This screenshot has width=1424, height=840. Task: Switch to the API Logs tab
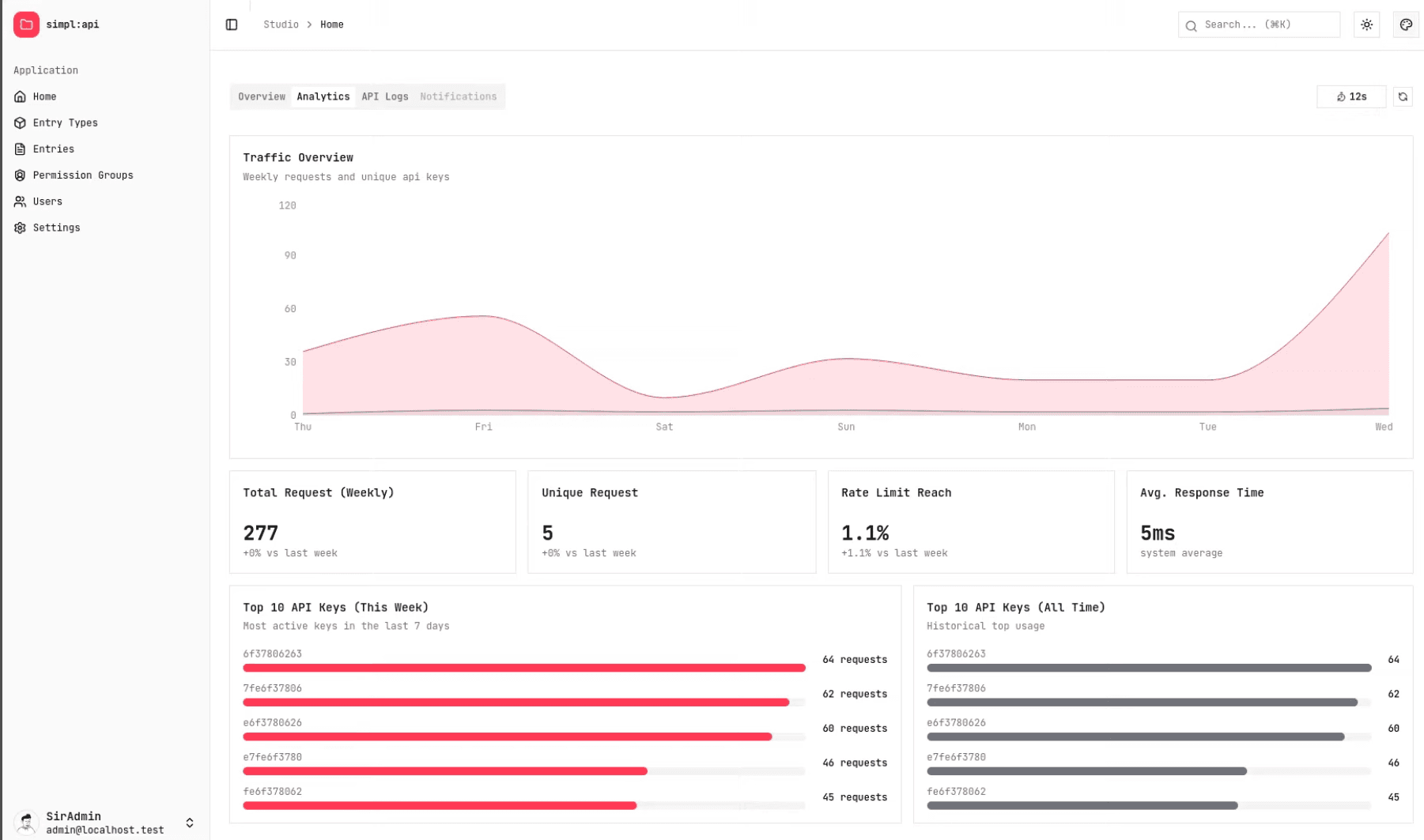pyautogui.click(x=385, y=96)
